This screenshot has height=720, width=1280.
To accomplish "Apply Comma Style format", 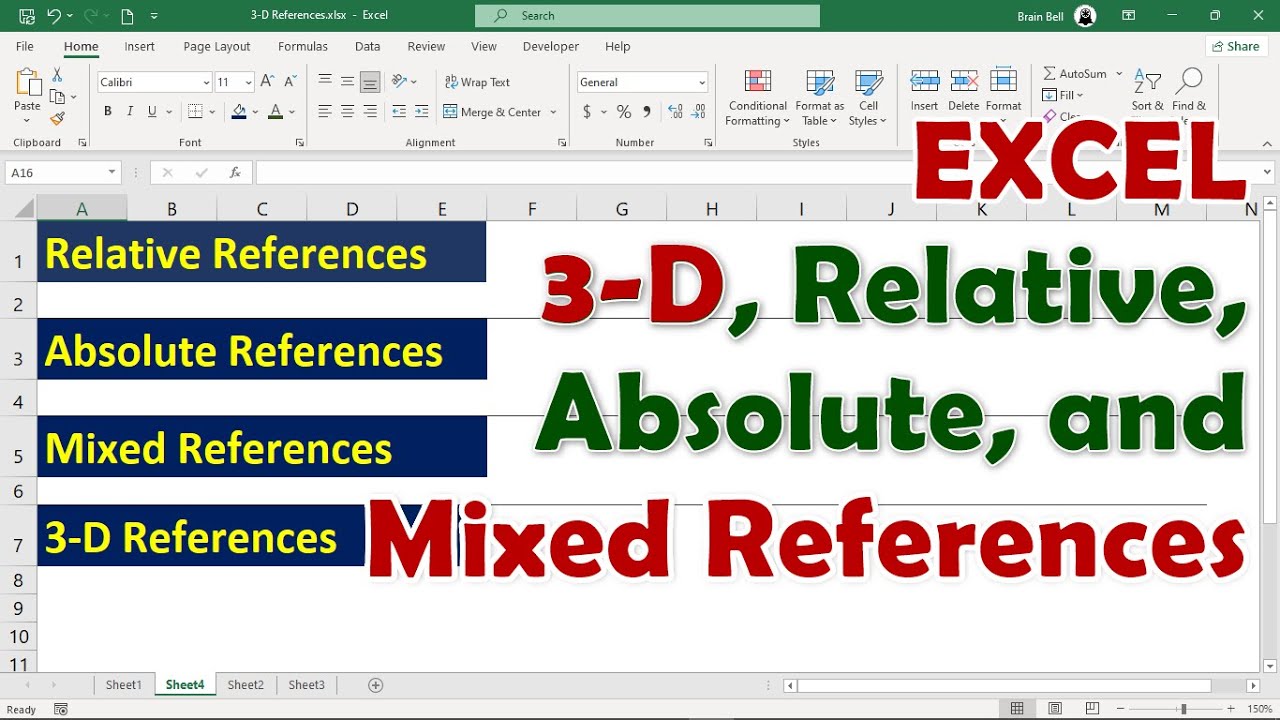I will pyautogui.click(x=647, y=112).
